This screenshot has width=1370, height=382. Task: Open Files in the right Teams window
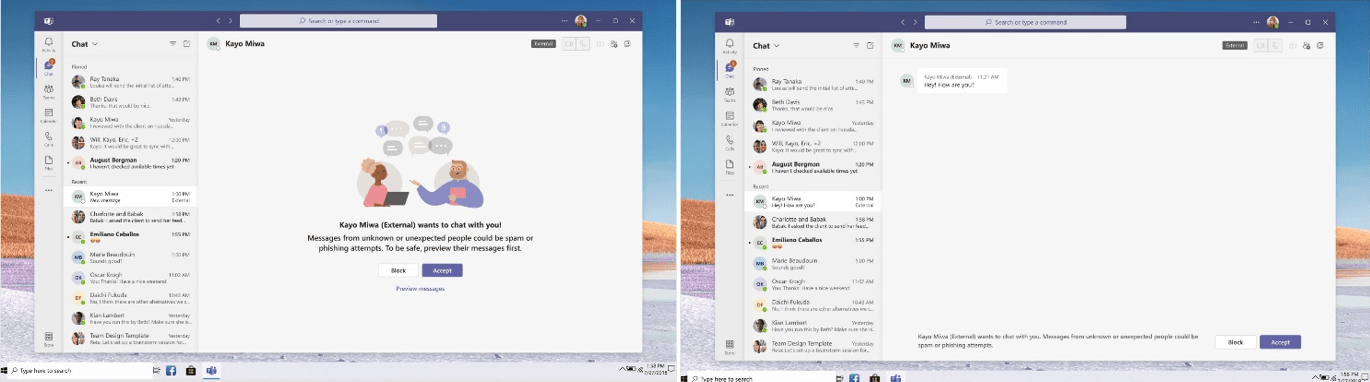tap(730, 166)
